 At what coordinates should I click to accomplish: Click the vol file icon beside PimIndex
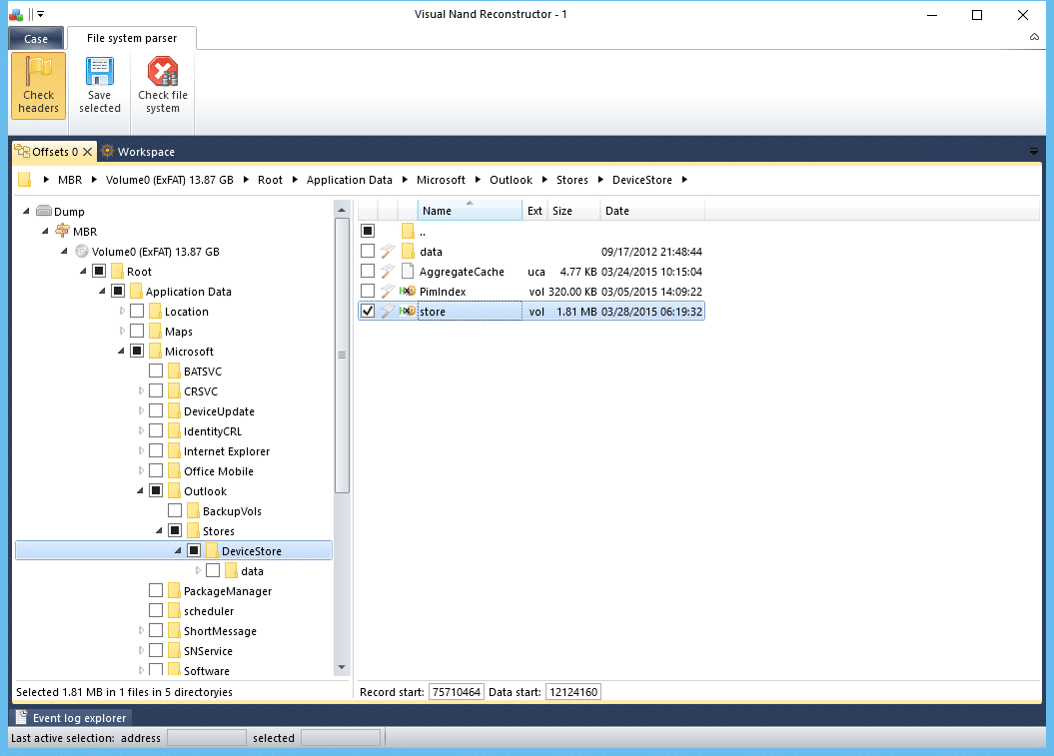[x=407, y=291]
